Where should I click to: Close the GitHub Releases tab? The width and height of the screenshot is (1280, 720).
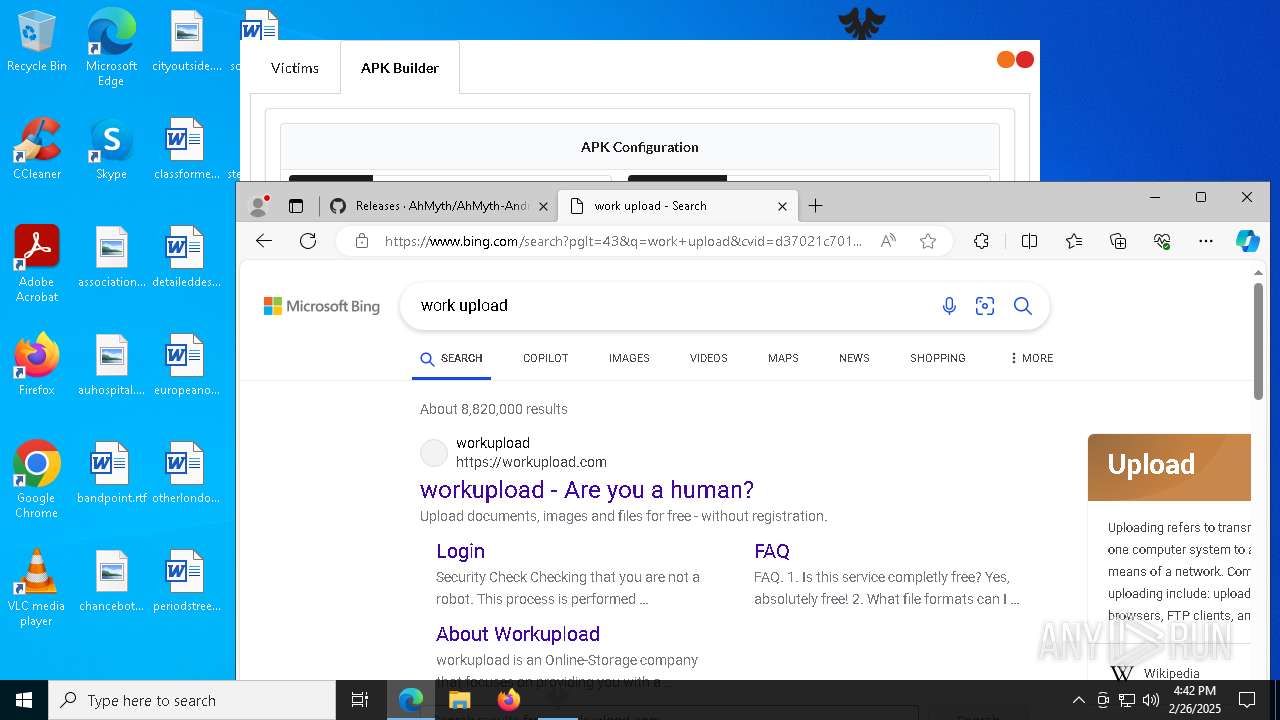[543, 206]
